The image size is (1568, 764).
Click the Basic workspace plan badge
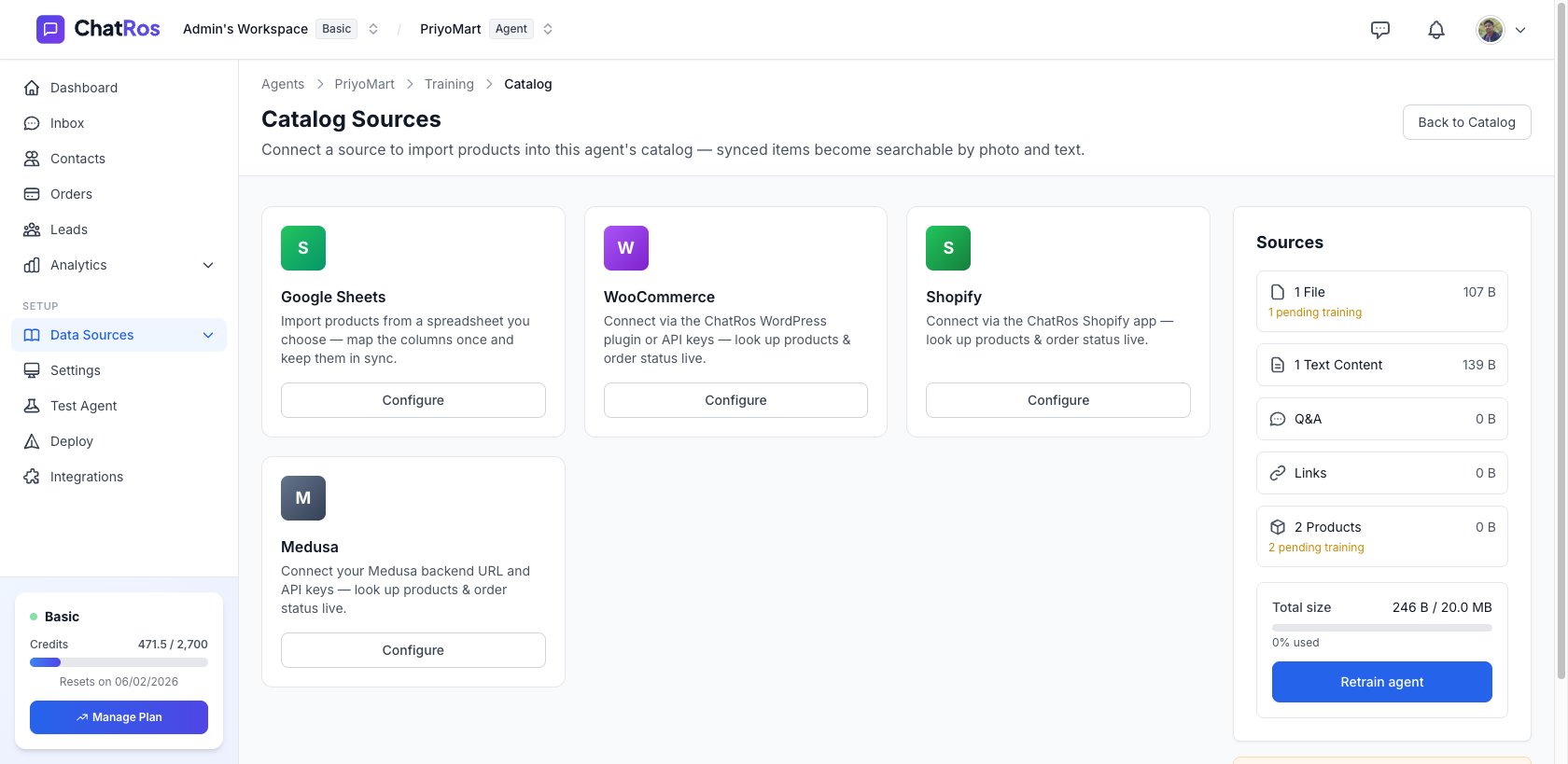pyautogui.click(x=337, y=29)
